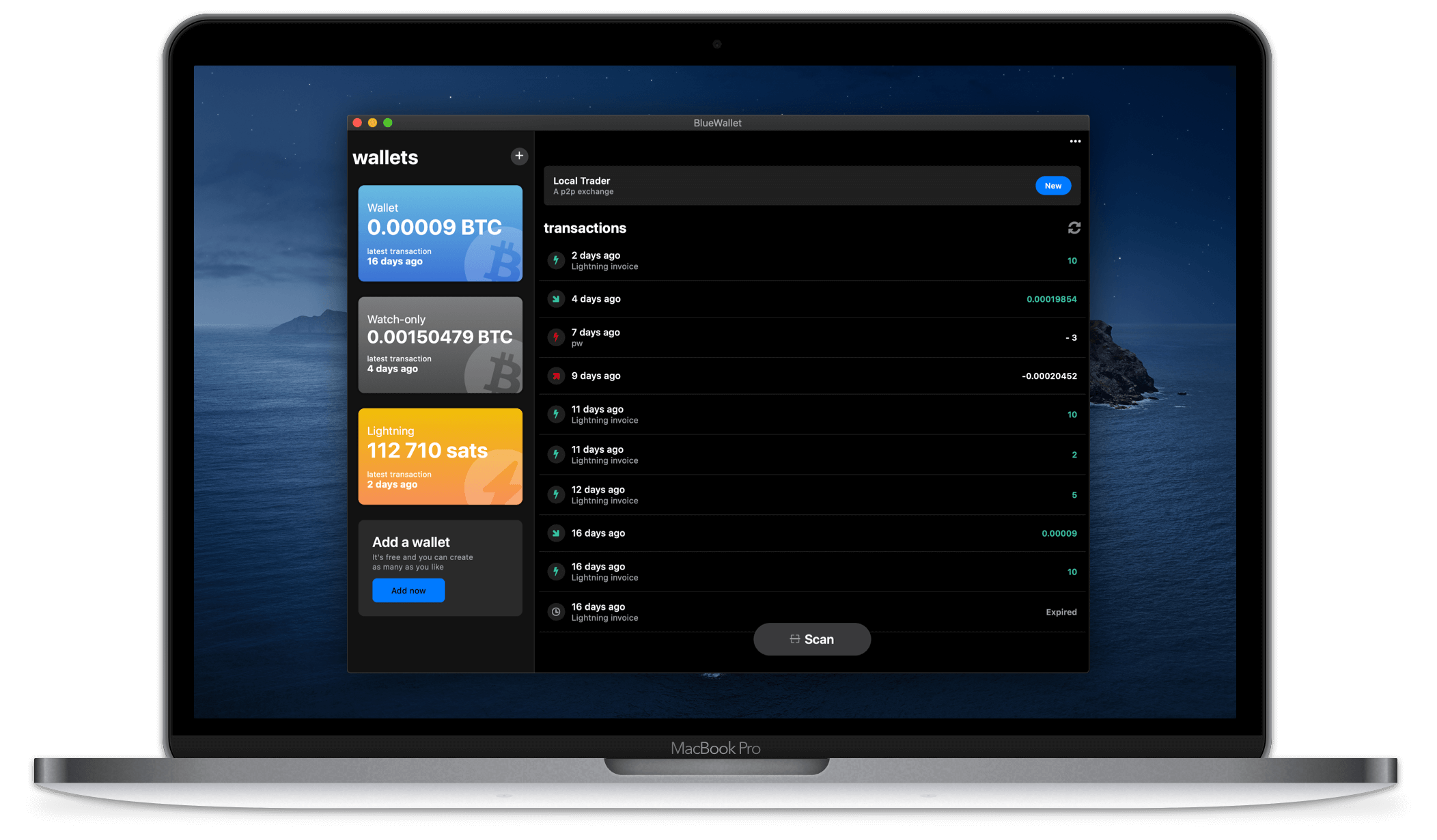
Task: Click the Scan button icon
Action: pos(795,639)
